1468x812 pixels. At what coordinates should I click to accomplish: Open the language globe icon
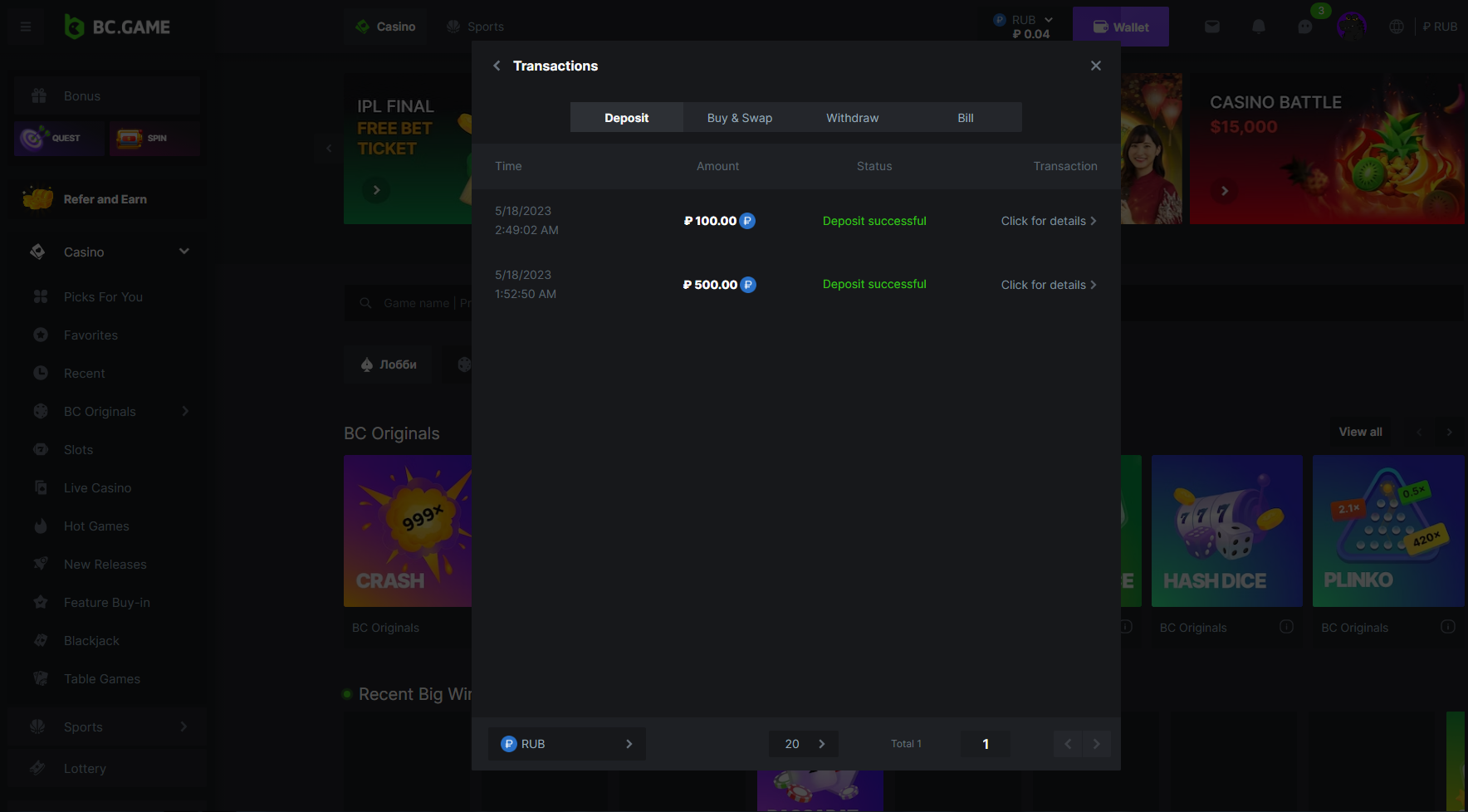tap(1397, 27)
